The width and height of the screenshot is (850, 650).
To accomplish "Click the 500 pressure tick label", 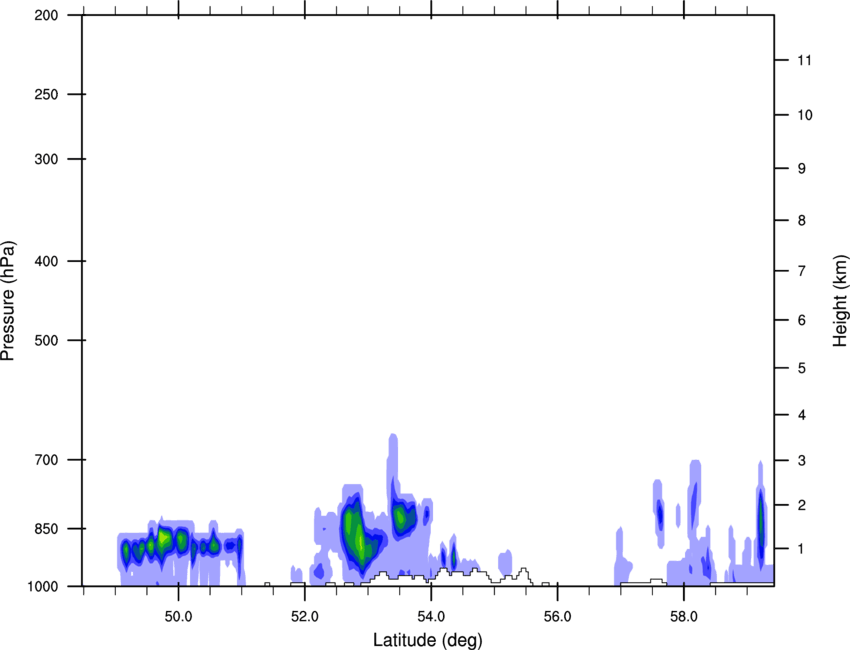I will tap(46, 340).
